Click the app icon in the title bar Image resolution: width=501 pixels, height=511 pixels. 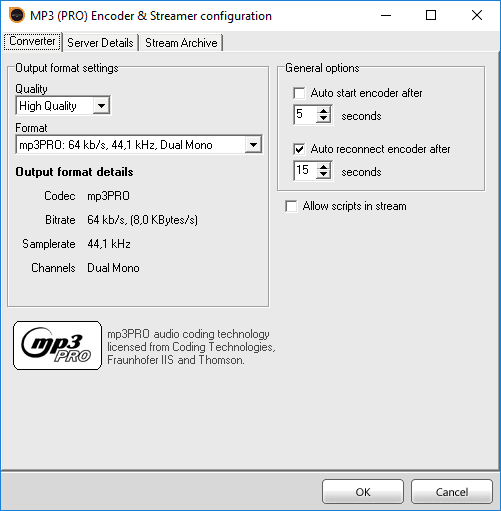click(17, 15)
